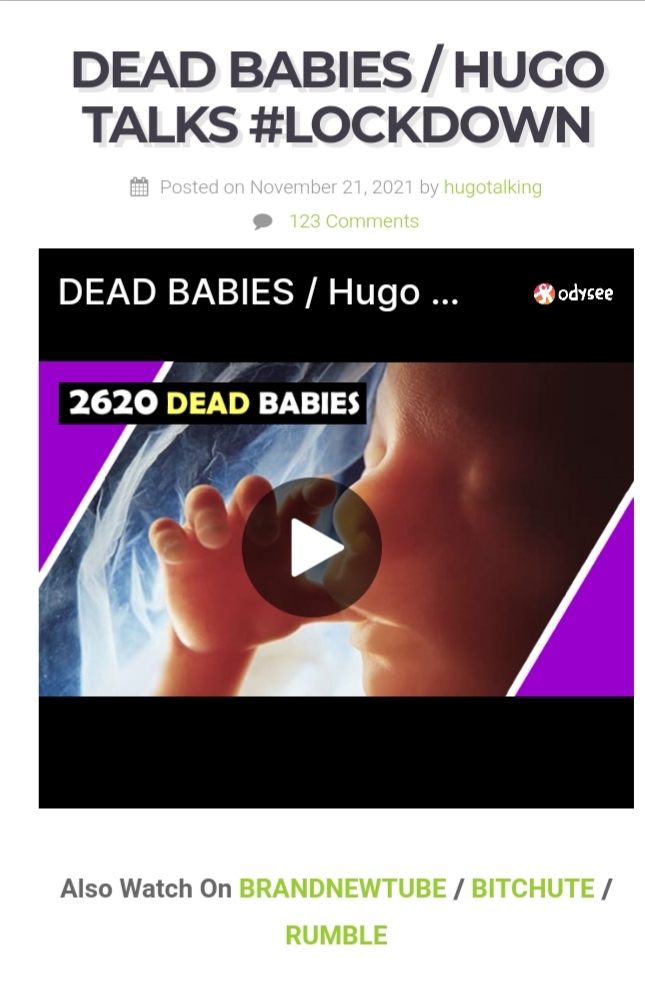Play the embedded Odysee video
The image size is (645, 998).
point(311,547)
